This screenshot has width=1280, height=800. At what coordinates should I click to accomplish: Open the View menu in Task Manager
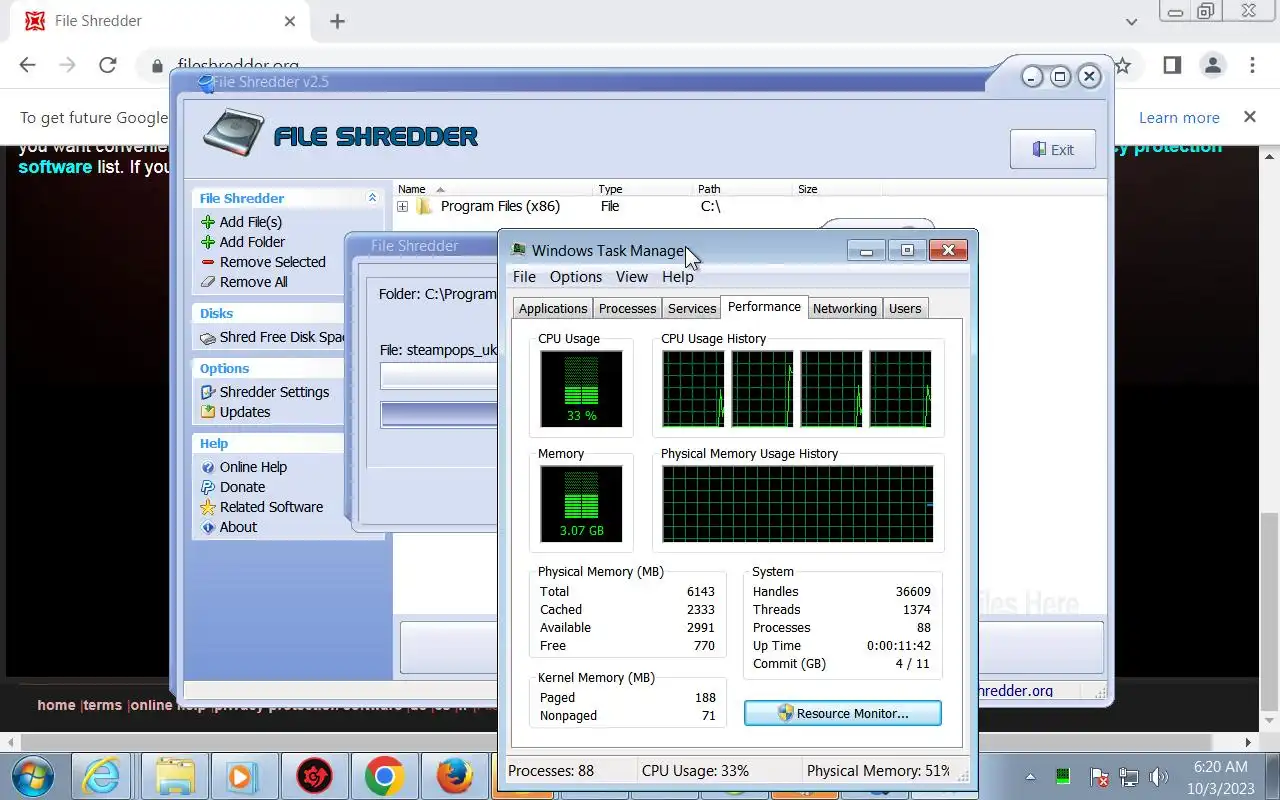632,277
